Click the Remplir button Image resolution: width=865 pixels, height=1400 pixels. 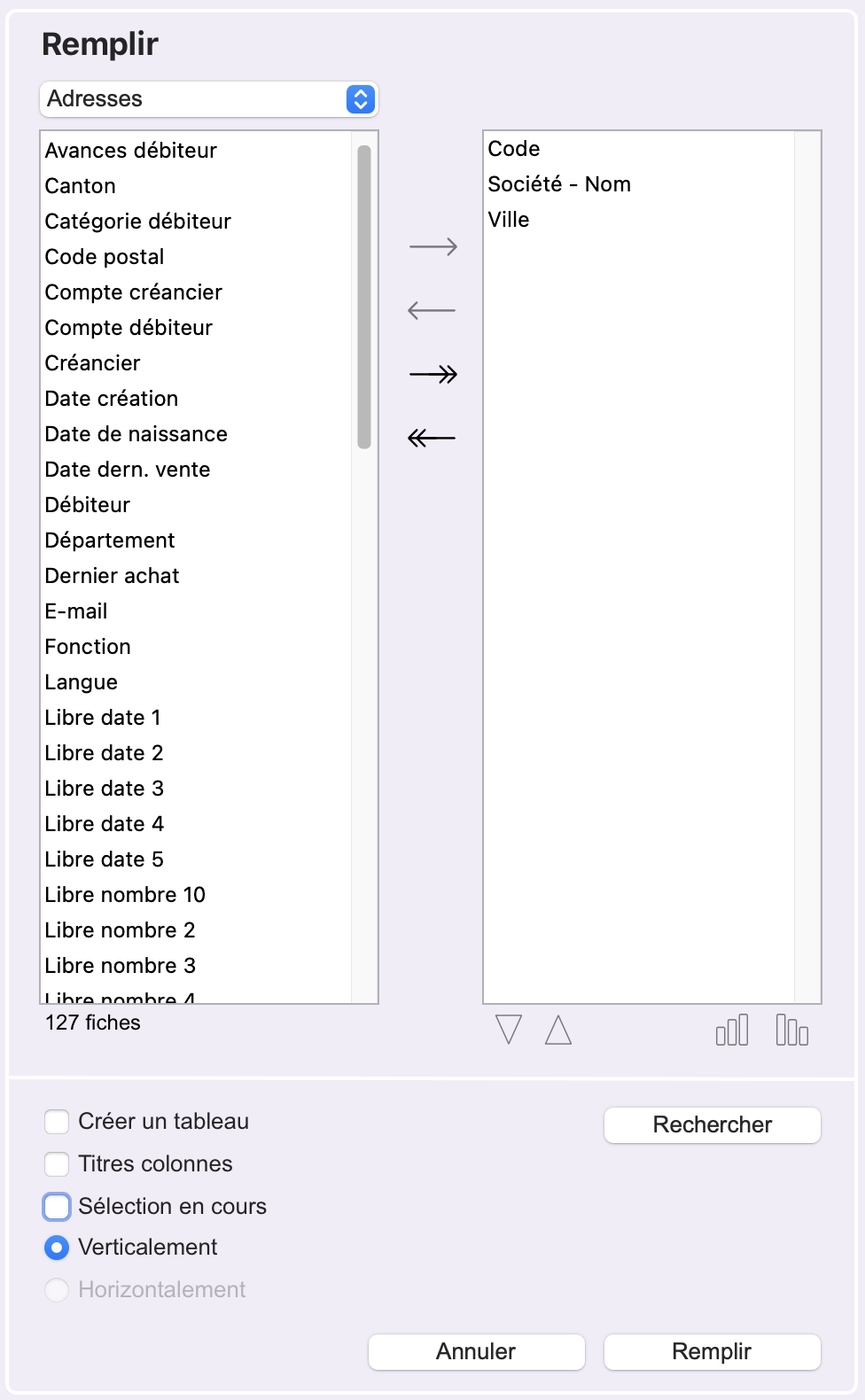coord(712,1352)
